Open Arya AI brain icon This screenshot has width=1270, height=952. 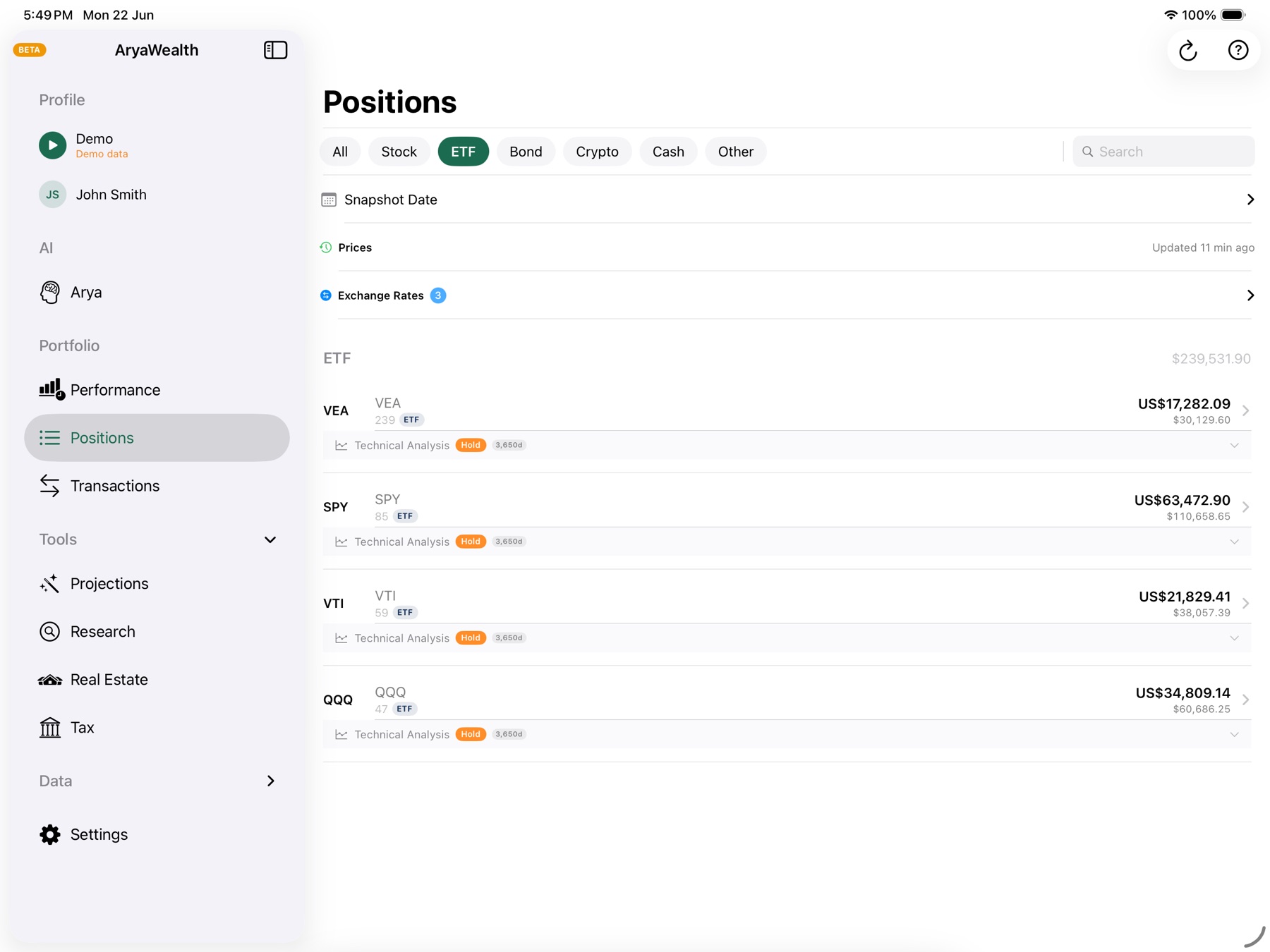tap(49, 292)
